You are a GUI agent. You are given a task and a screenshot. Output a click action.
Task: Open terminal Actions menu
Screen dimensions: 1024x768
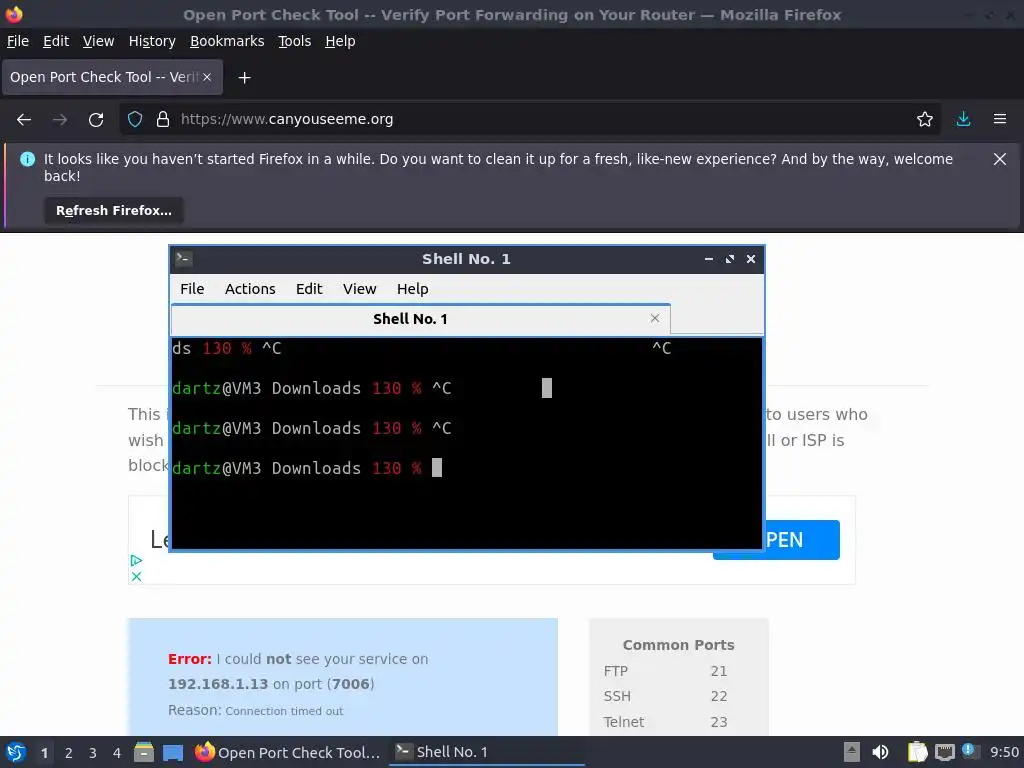250,289
